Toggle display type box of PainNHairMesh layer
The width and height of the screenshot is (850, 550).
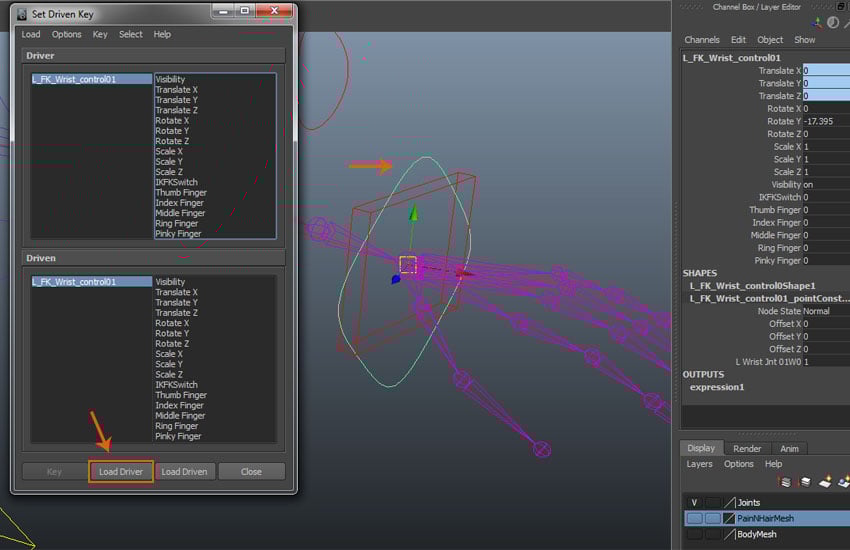click(x=712, y=519)
